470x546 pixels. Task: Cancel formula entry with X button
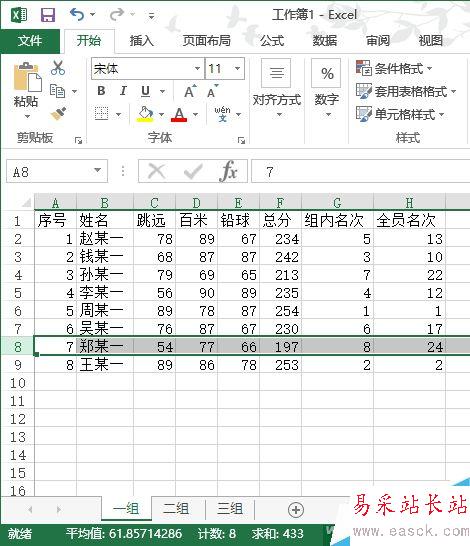click(157, 171)
